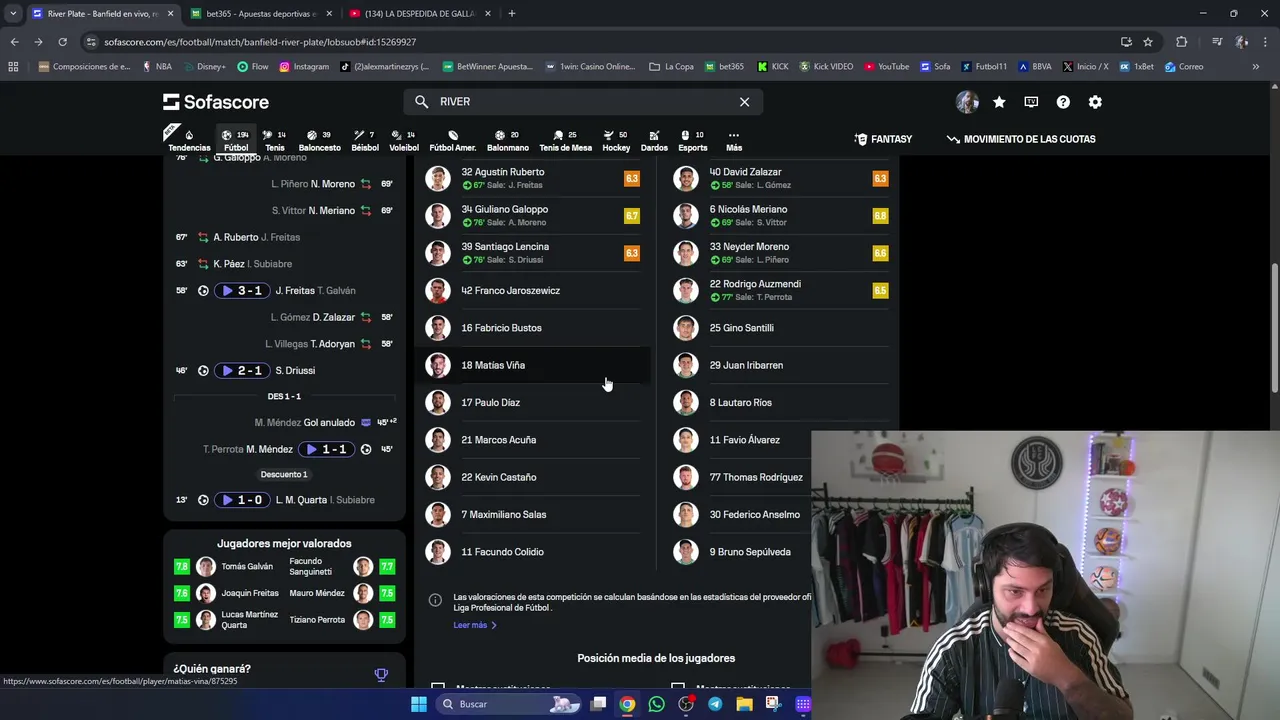The height and width of the screenshot is (720, 1280).
Task: Open the Sofascore home logo
Action: [x=216, y=102]
